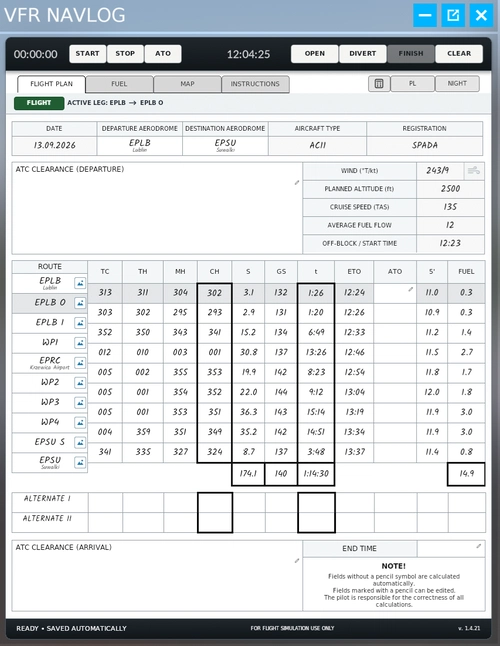Switch to the INSTRUCTIONS tab
The width and height of the screenshot is (500, 646).
tap(255, 84)
